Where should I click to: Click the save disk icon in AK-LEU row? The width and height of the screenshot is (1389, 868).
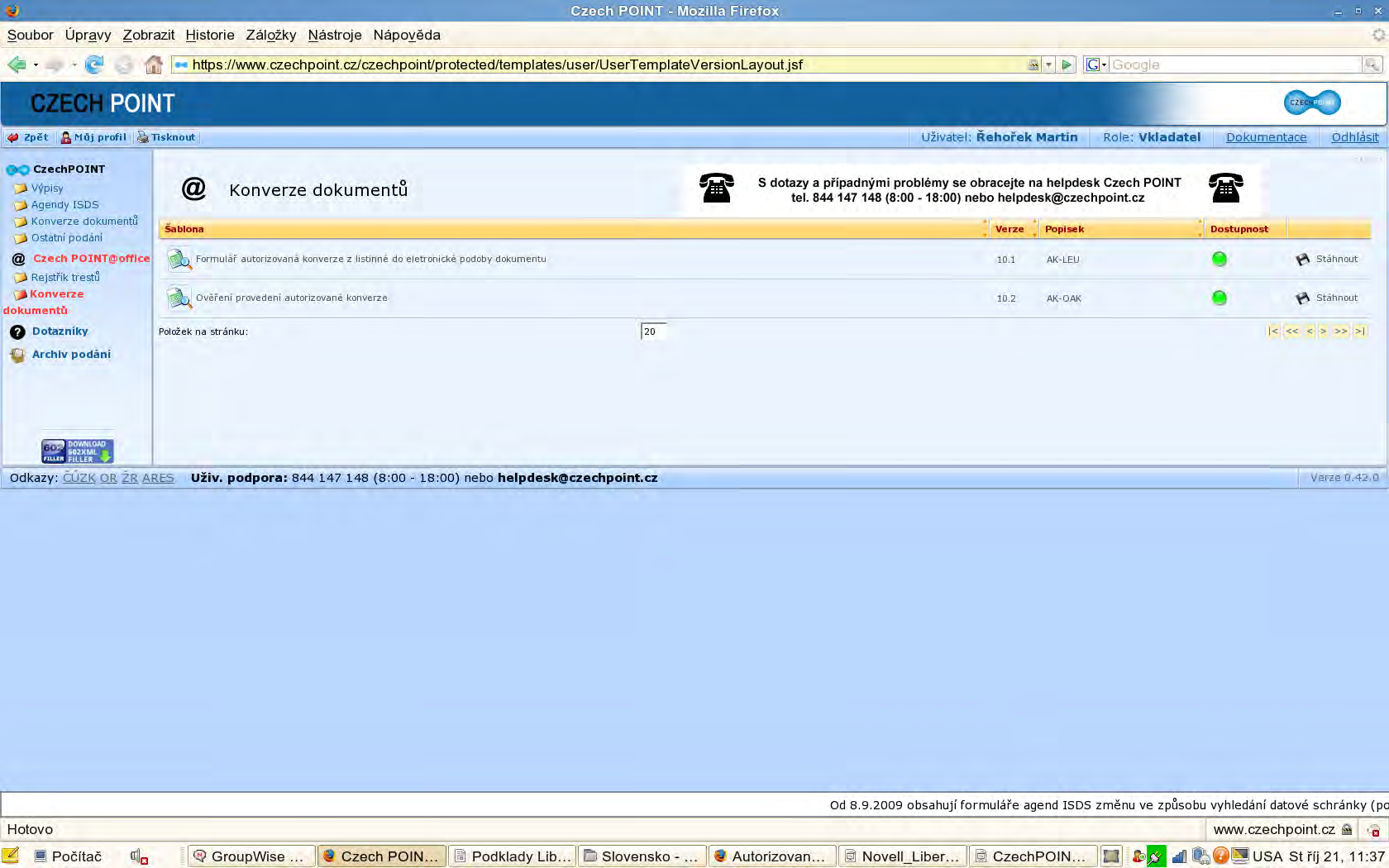point(1302,260)
